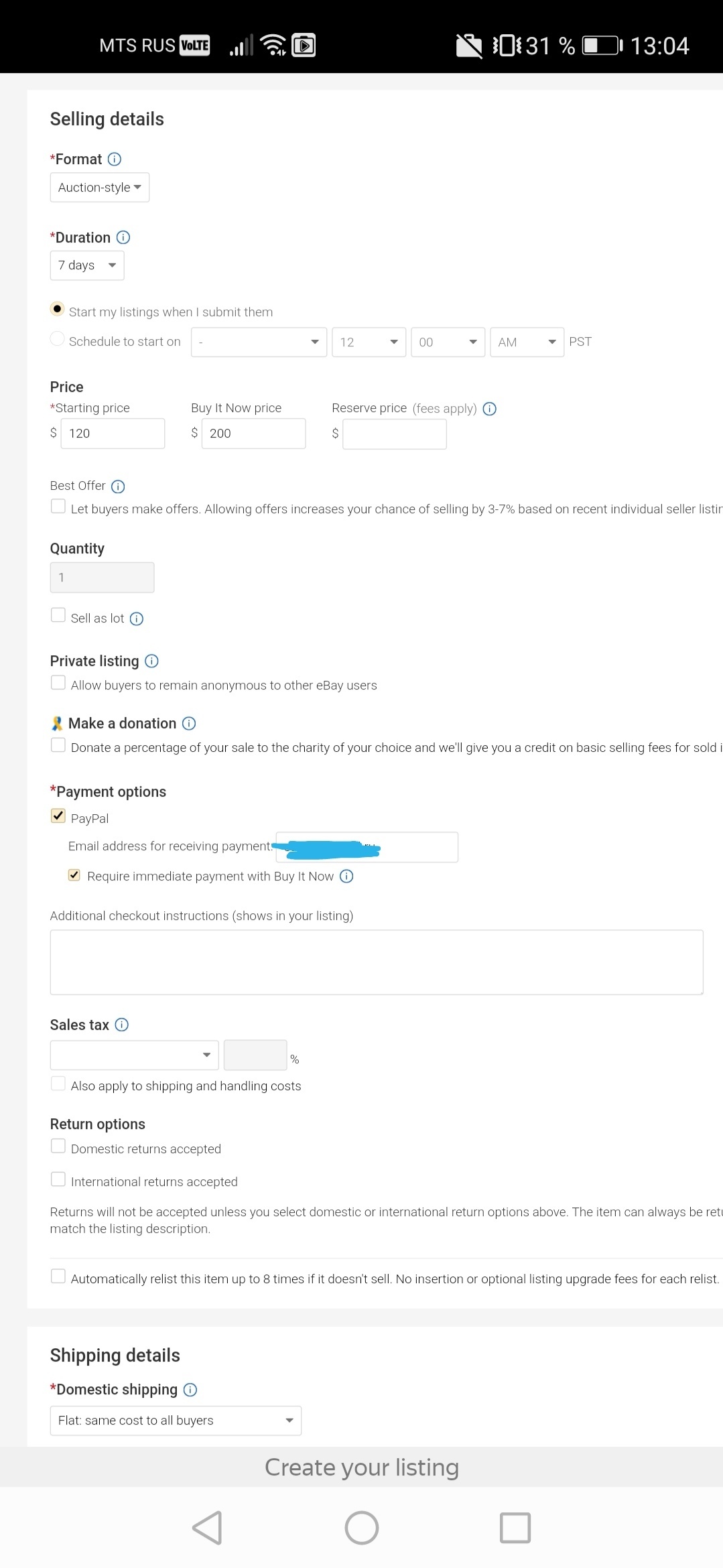This screenshot has width=723, height=1568.
Task: Enable the Best Offer checkbox
Action: tap(58, 507)
